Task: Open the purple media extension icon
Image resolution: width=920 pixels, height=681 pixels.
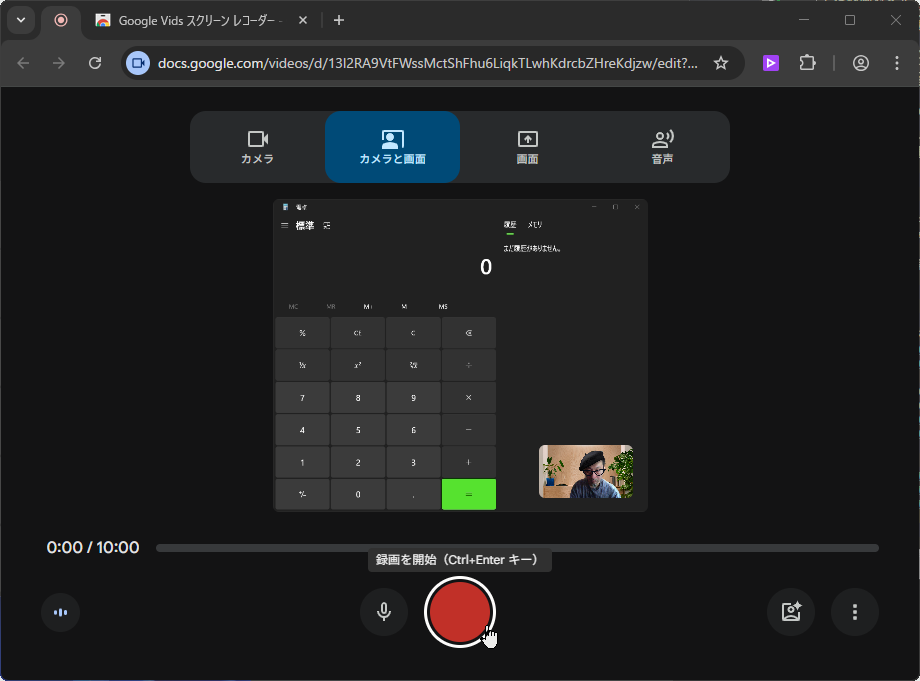Action: 771,63
